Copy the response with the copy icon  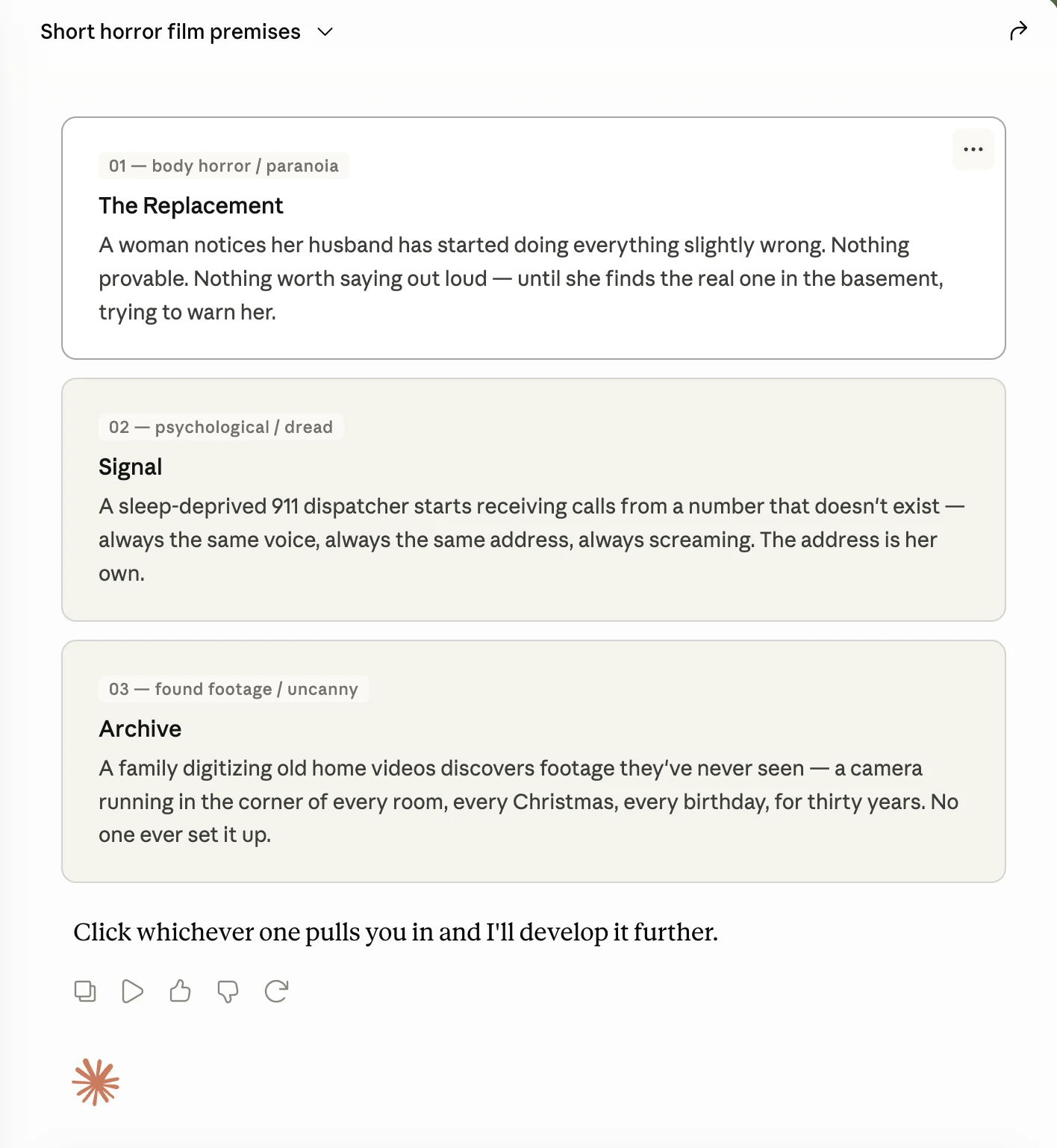pos(85,991)
